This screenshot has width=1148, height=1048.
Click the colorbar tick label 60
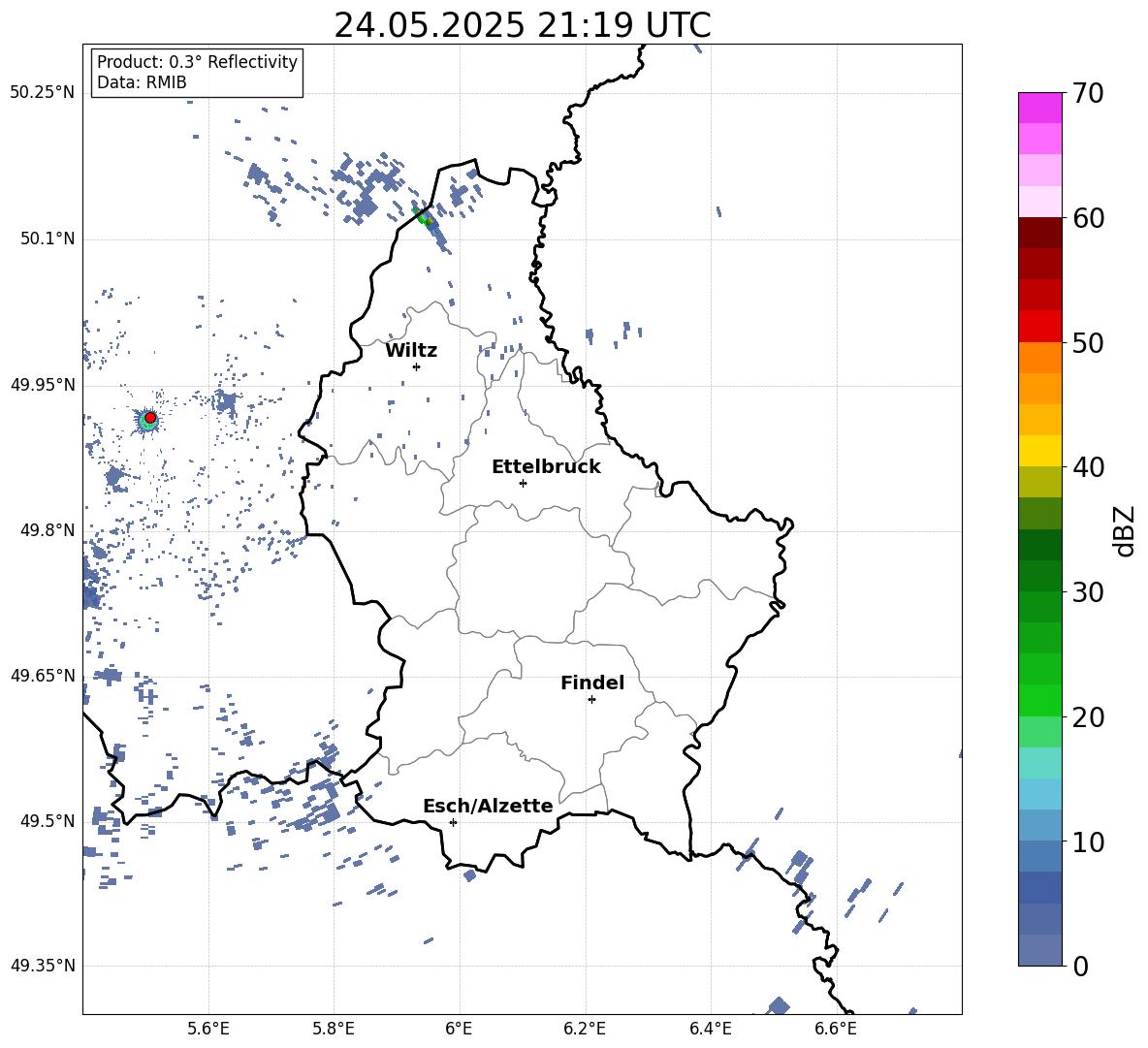pyautogui.click(x=1088, y=218)
